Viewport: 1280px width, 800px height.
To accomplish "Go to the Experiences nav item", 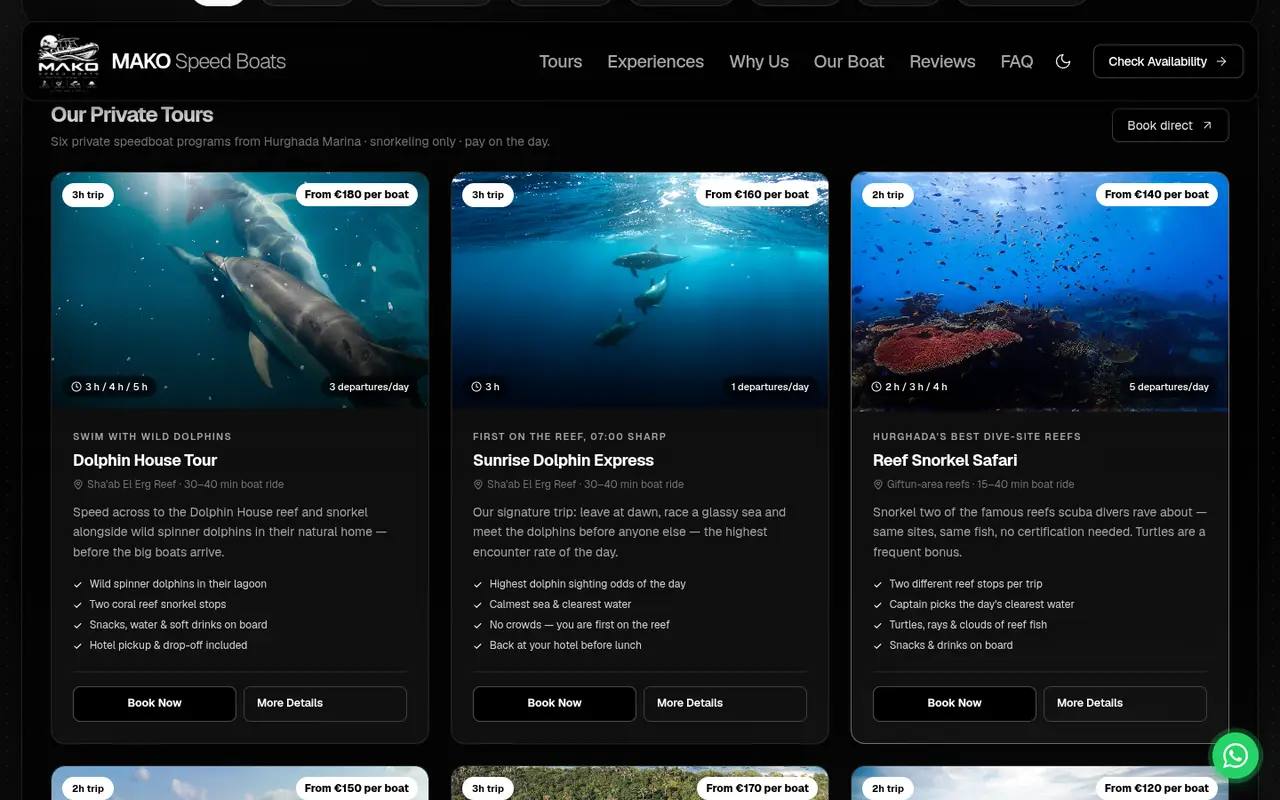I will pos(655,61).
